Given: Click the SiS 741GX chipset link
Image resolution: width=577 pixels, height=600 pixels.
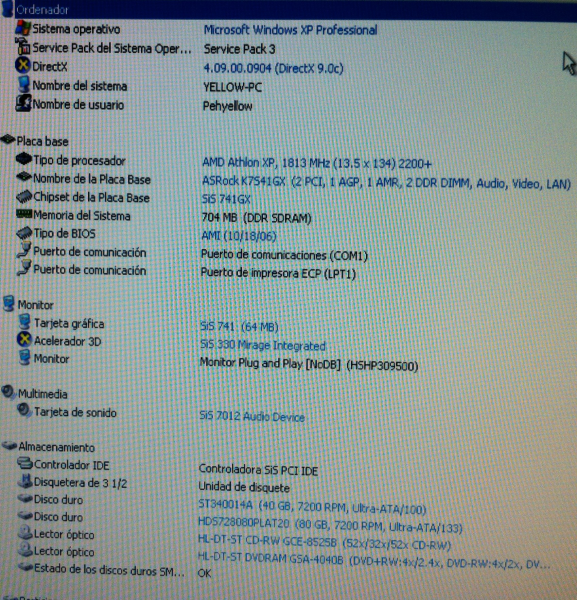Looking at the screenshot, I should pos(226,199).
